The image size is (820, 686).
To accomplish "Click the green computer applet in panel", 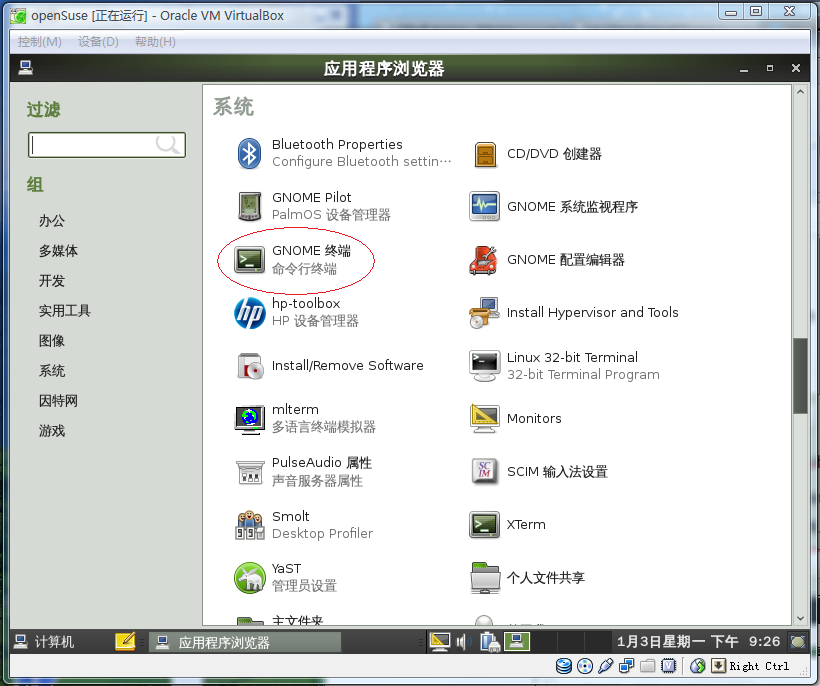I will pyautogui.click(x=517, y=642).
